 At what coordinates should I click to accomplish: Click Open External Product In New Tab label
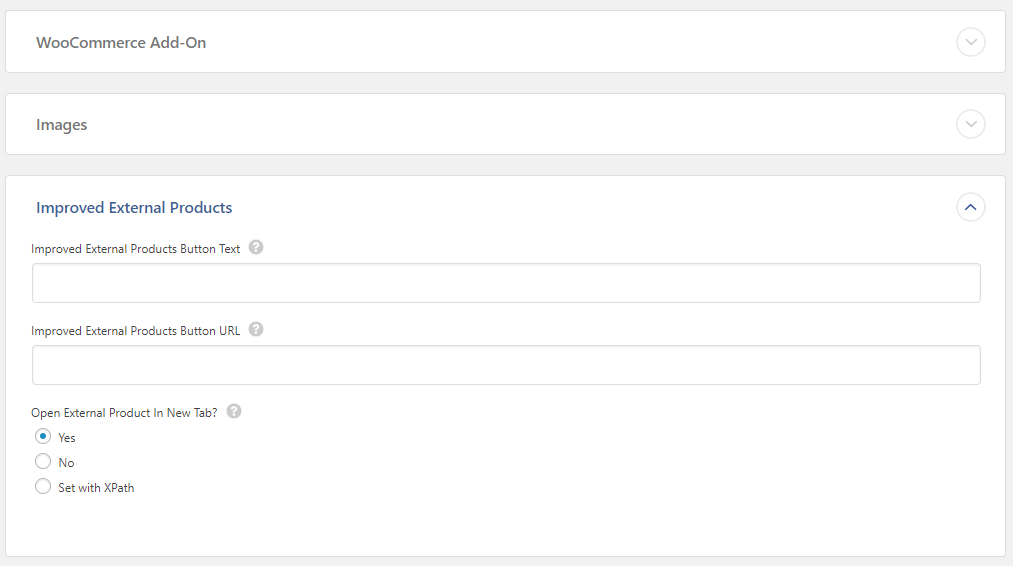tap(124, 413)
